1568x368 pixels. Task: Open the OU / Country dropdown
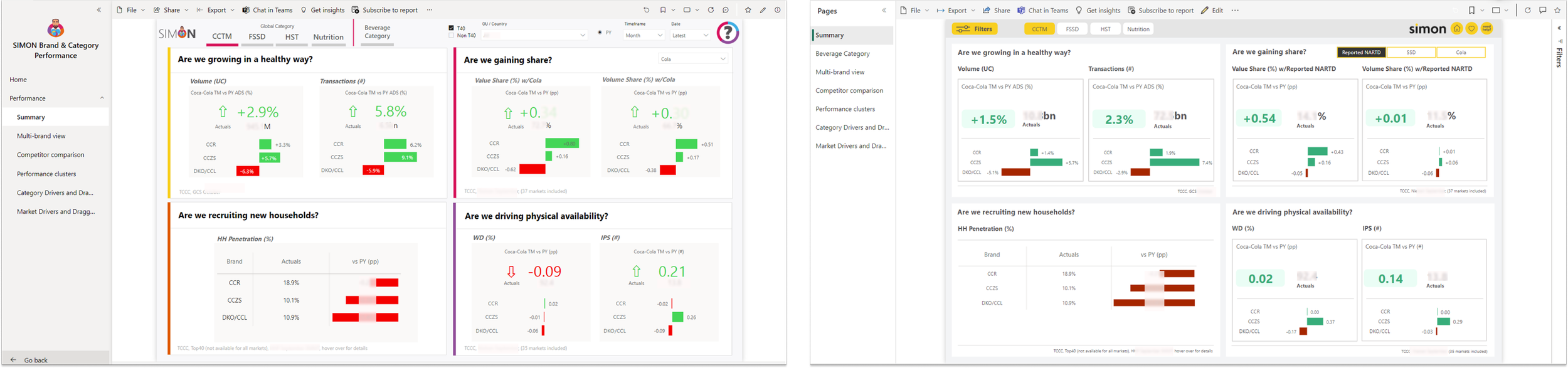[x=534, y=36]
